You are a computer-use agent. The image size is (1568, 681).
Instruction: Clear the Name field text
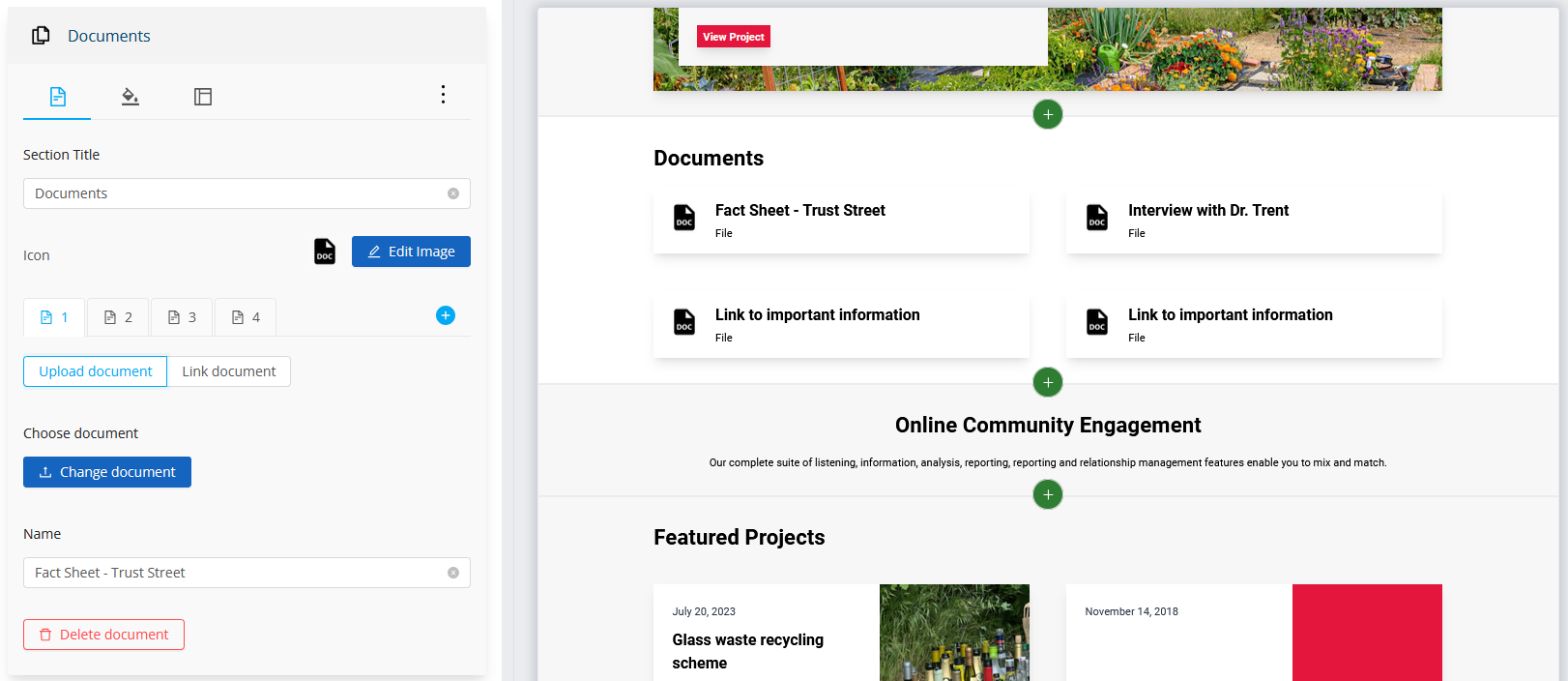453,573
